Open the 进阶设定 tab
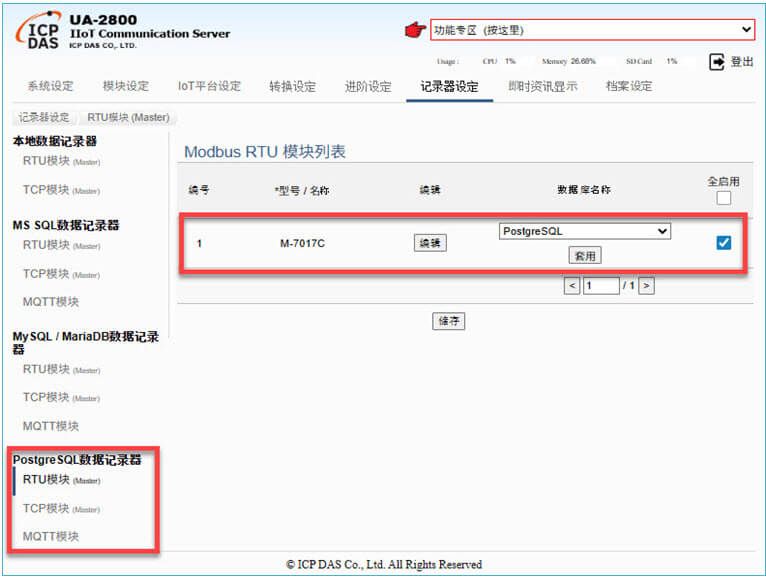766x577 pixels. coord(368,86)
